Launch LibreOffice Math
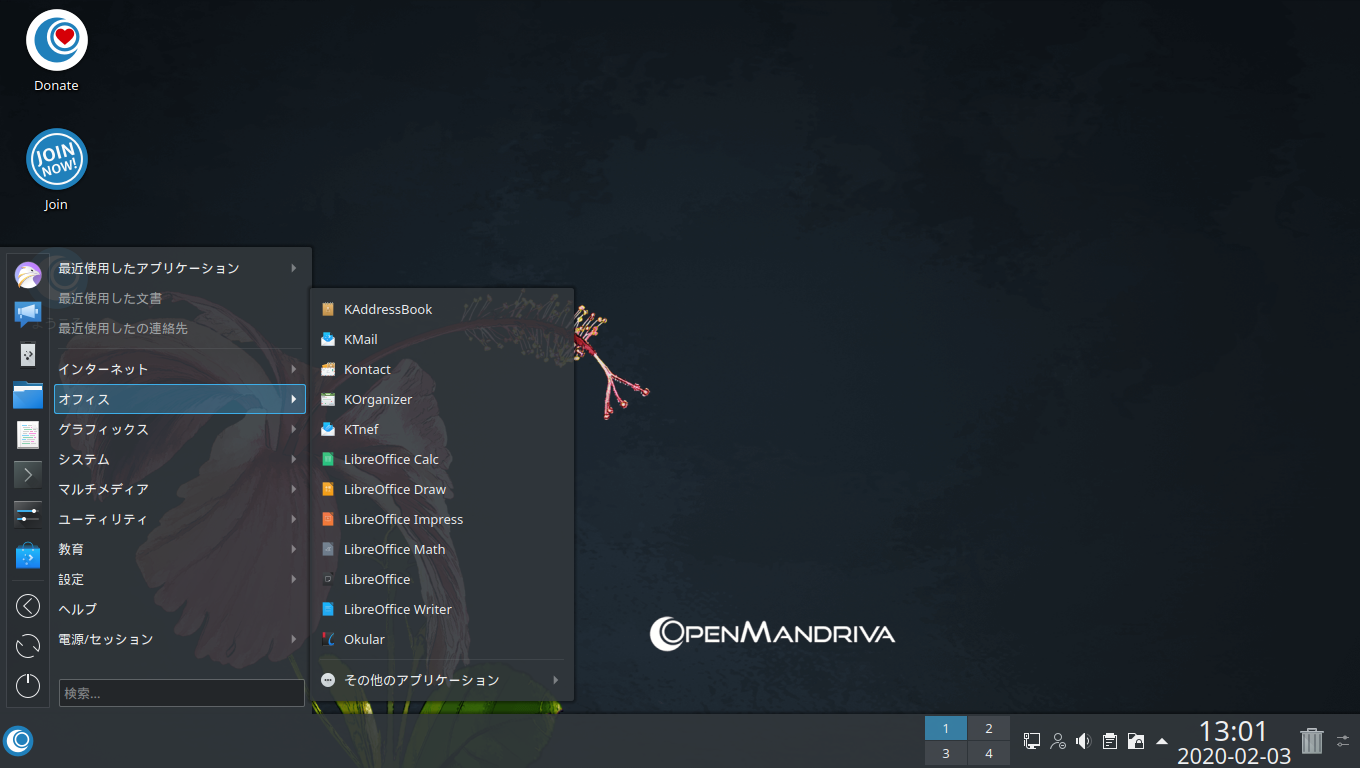 pyautogui.click(x=441, y=549)
